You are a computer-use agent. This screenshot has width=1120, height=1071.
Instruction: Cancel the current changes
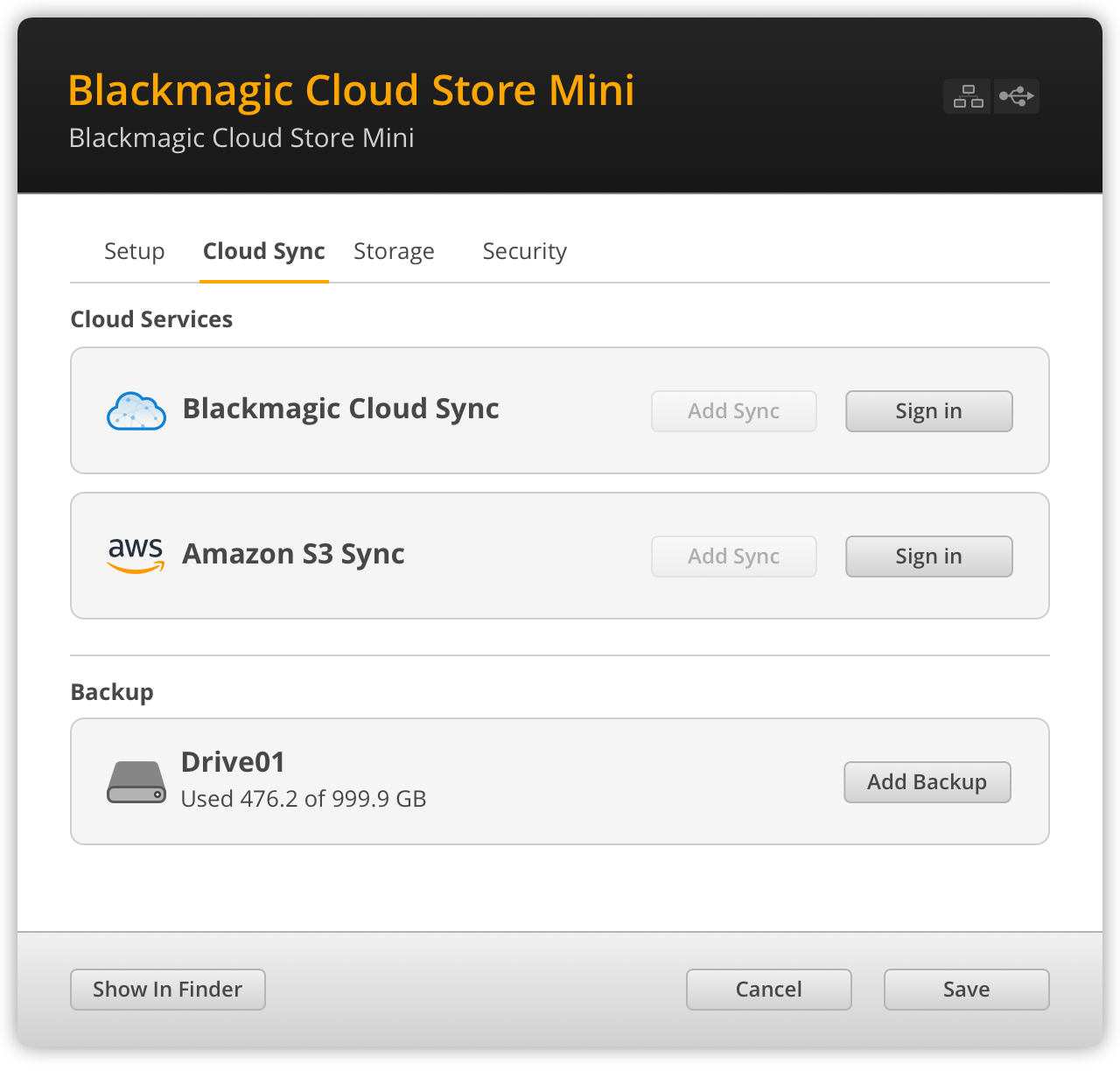pos(768,989)
